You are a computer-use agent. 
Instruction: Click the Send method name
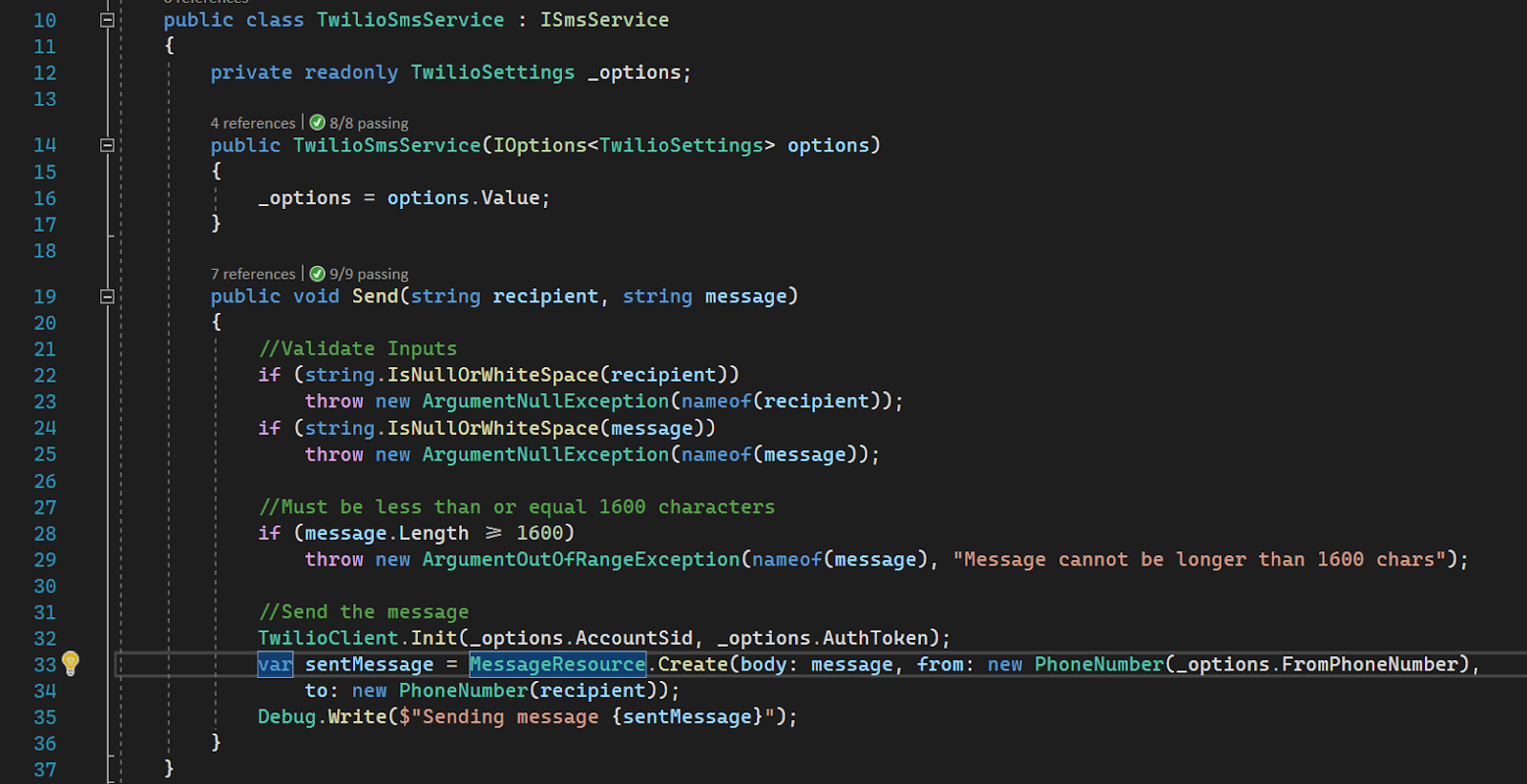point(375,297)
